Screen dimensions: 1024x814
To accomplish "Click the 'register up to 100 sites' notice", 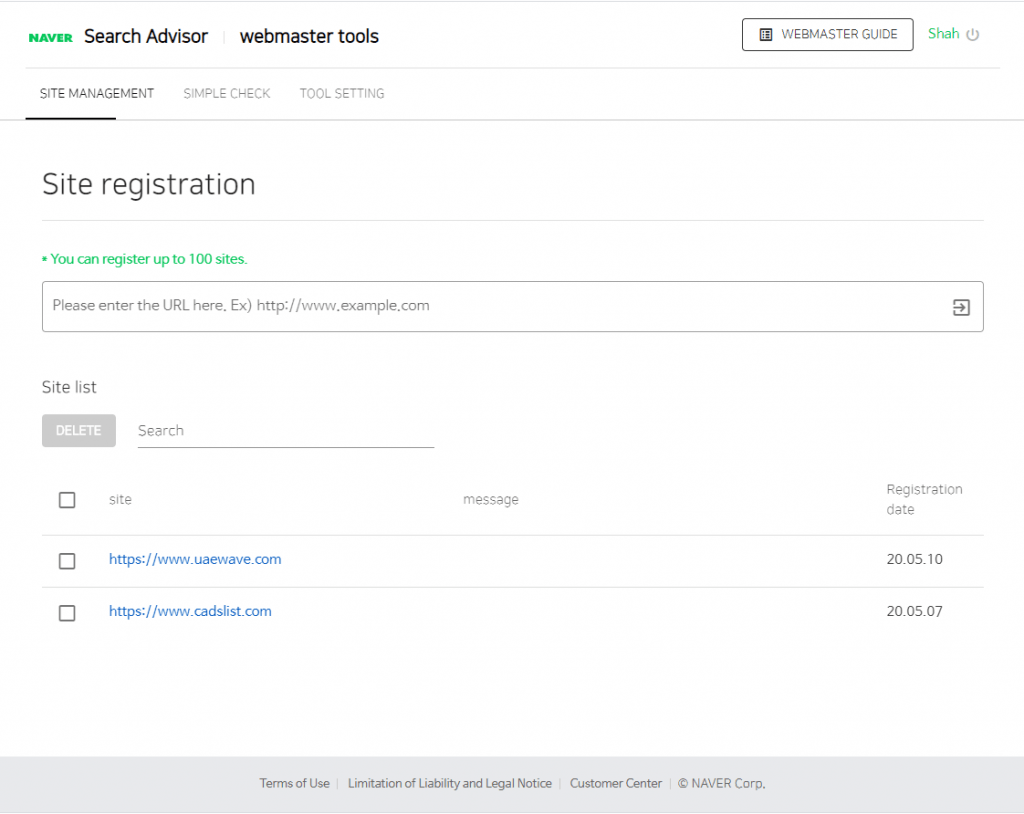I will (x=144, y=259).
